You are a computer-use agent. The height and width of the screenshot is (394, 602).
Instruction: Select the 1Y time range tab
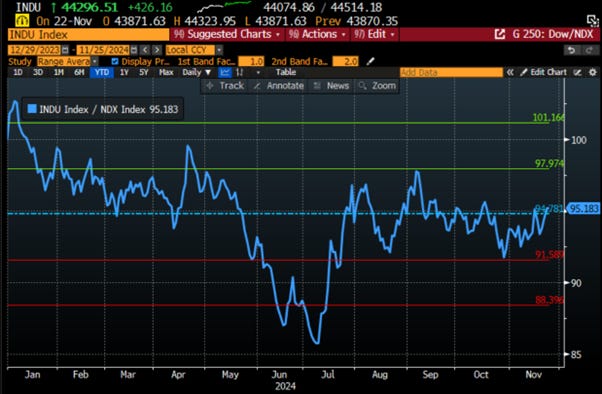[124, 72]
